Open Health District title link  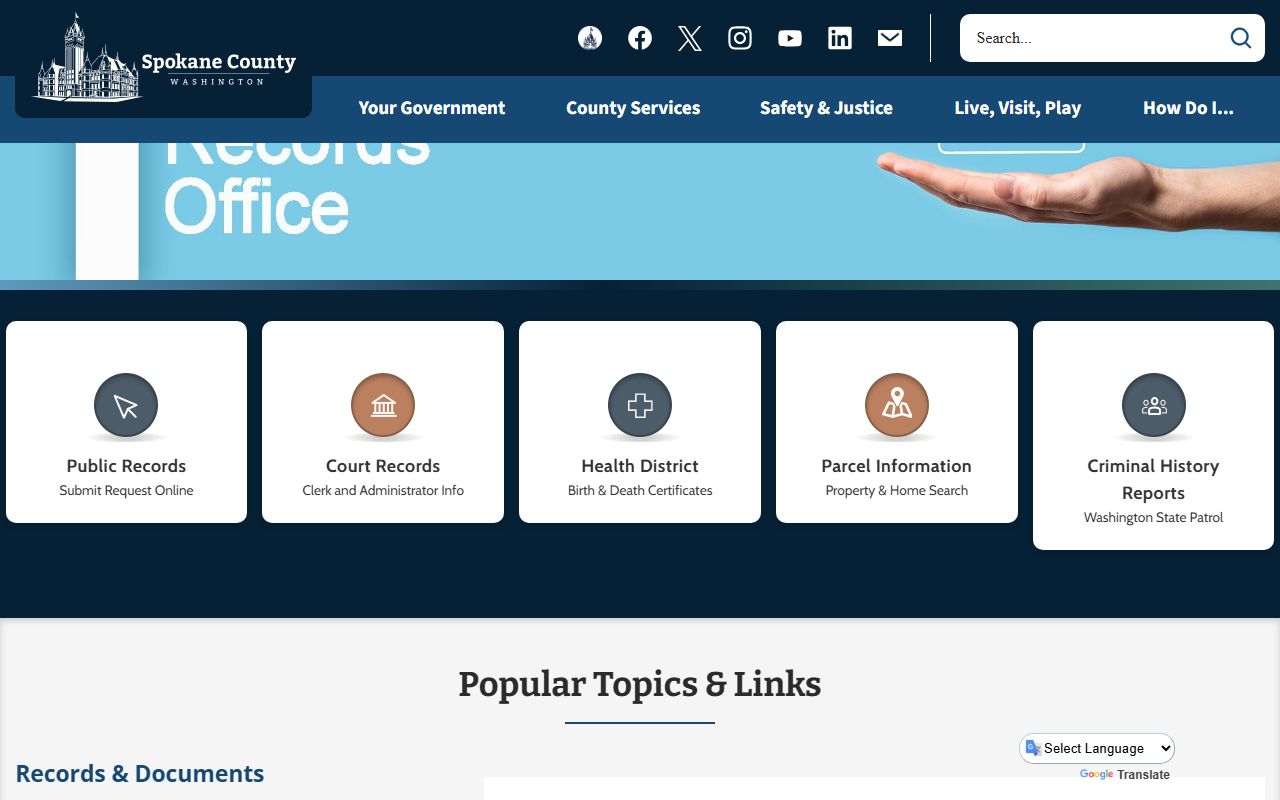point(640,466)
